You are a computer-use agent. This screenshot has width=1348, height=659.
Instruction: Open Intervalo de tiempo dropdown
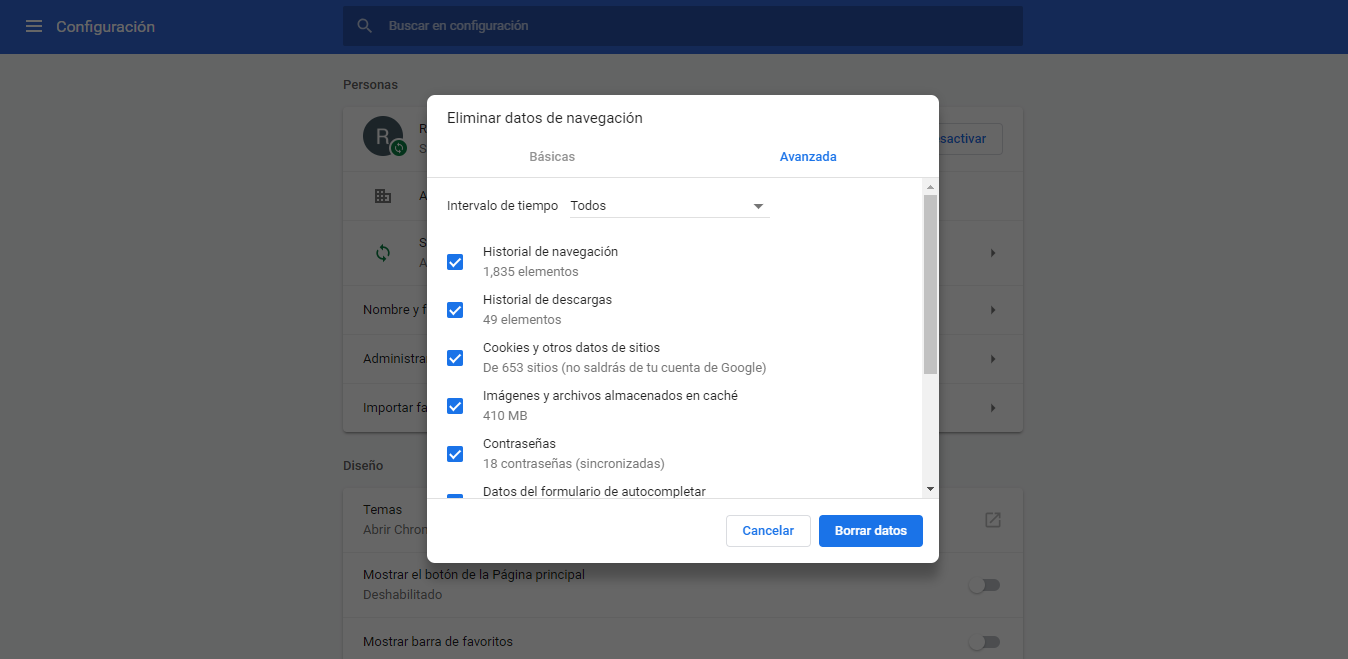click(x=669, y=206)
